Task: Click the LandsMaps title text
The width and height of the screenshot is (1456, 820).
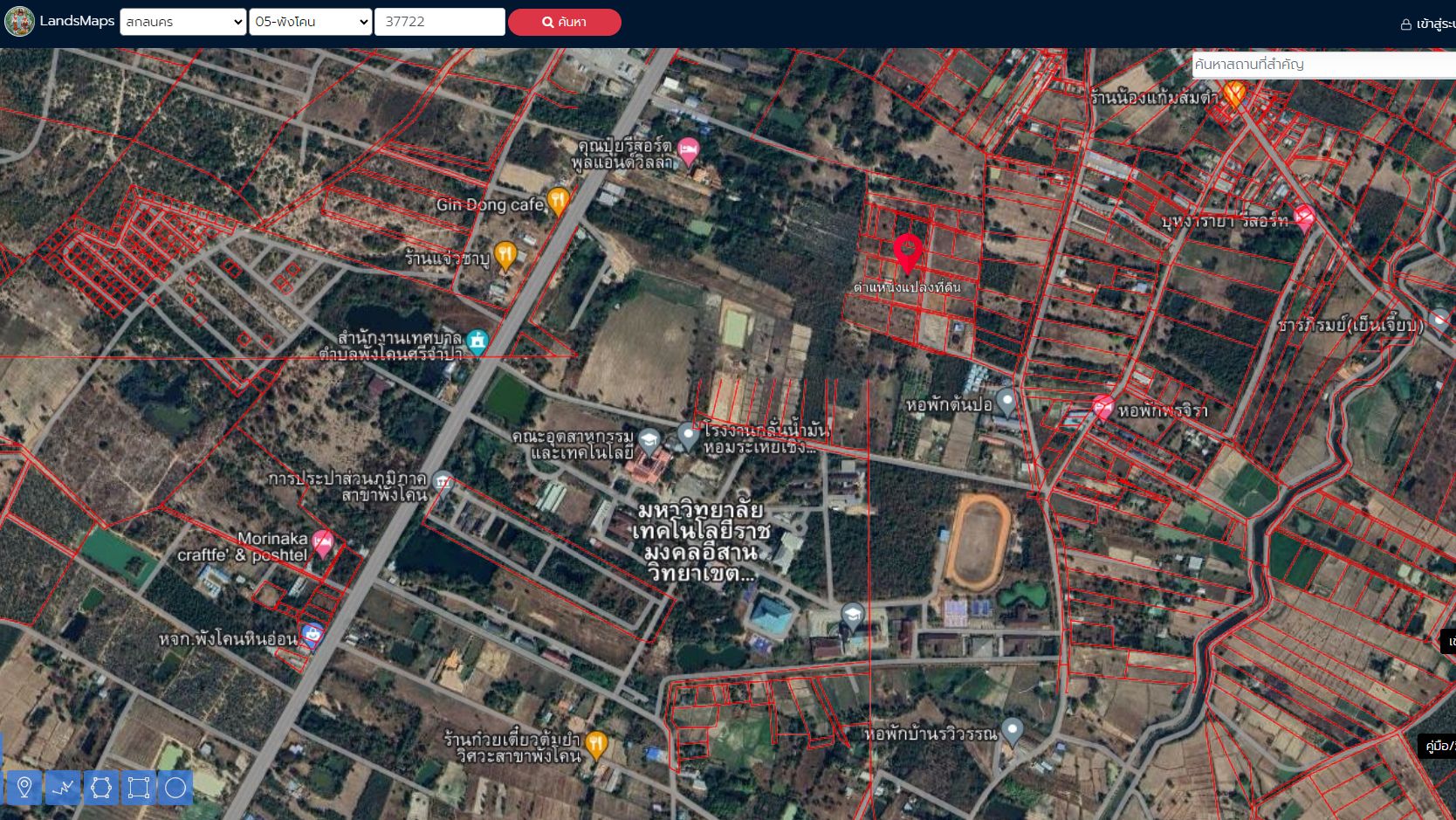Action: [77, 21]
